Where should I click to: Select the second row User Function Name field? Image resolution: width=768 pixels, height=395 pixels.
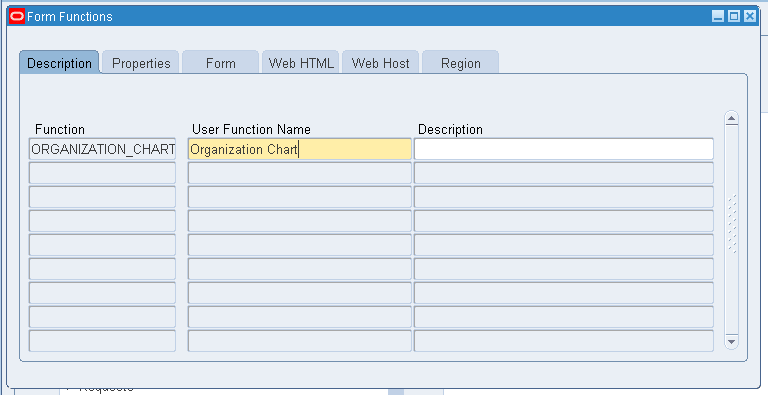click(300, 173)
